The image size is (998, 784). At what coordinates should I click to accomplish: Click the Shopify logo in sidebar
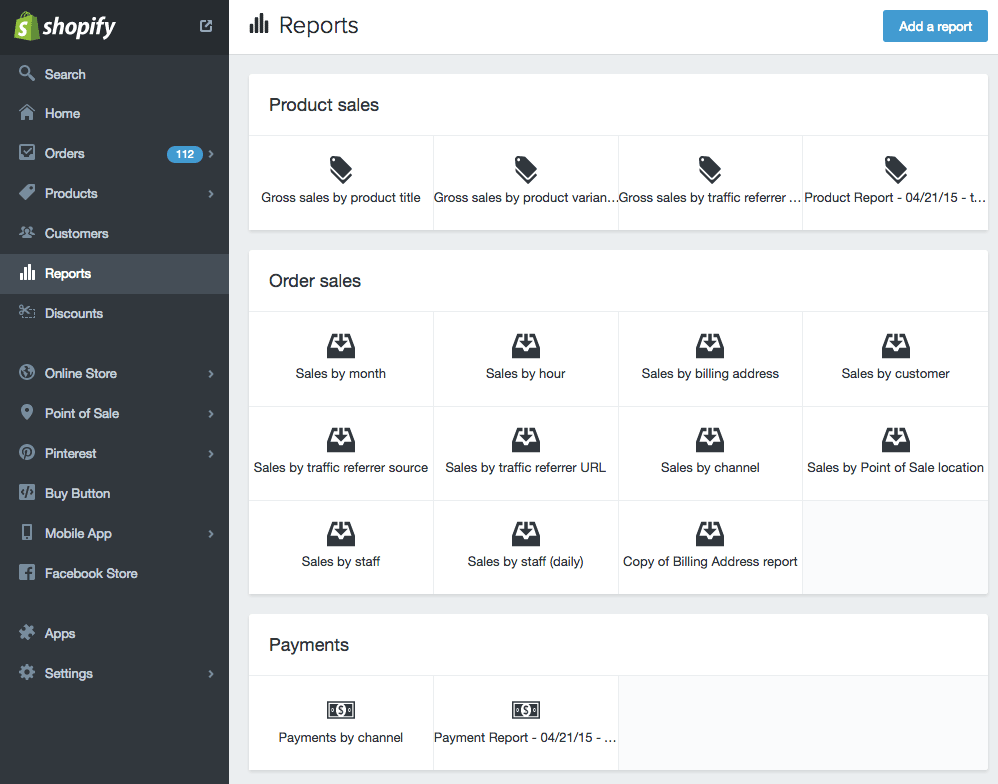65,27
